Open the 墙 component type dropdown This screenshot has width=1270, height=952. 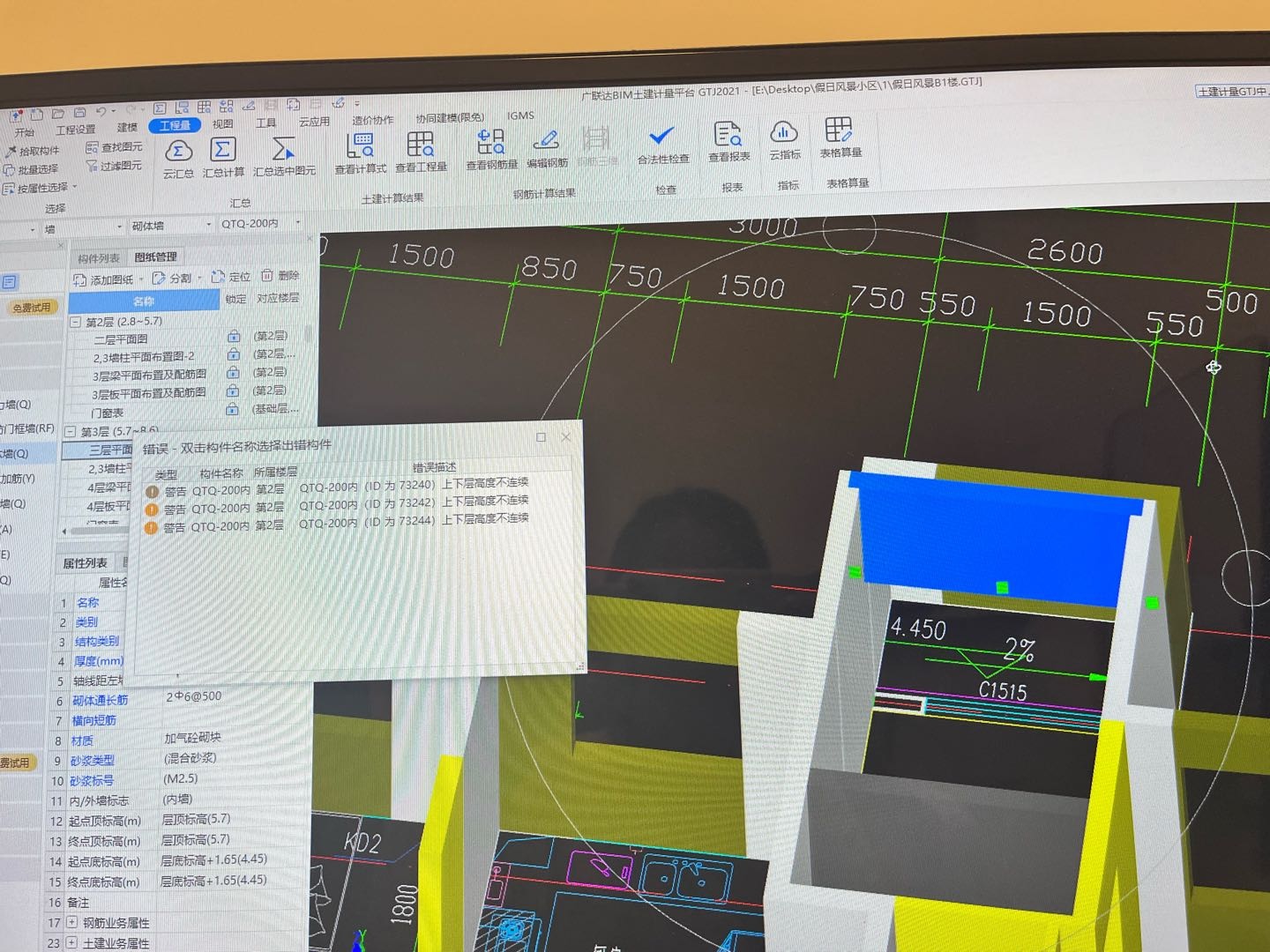(120, 227)
